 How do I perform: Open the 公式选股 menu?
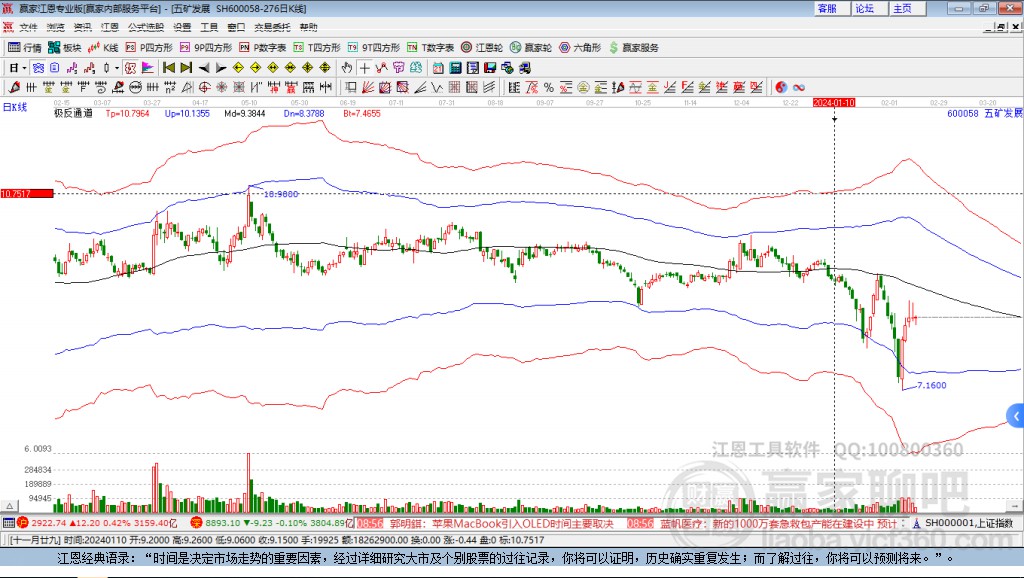146,27
